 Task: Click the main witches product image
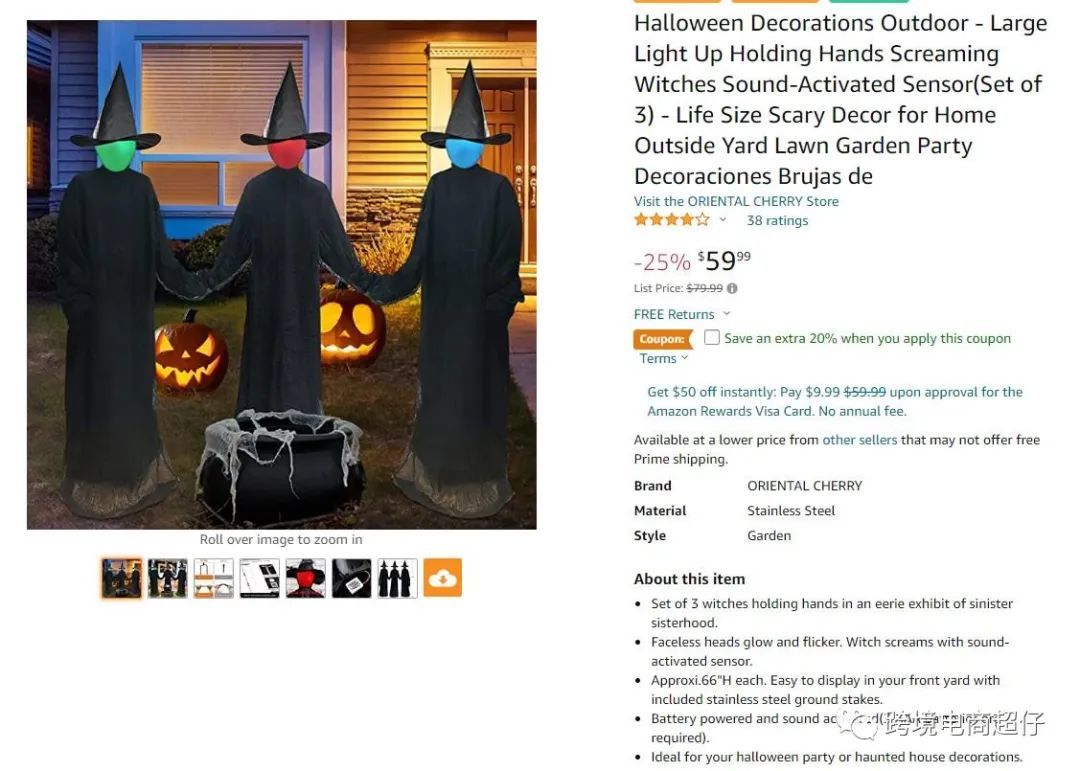(282, 275)
